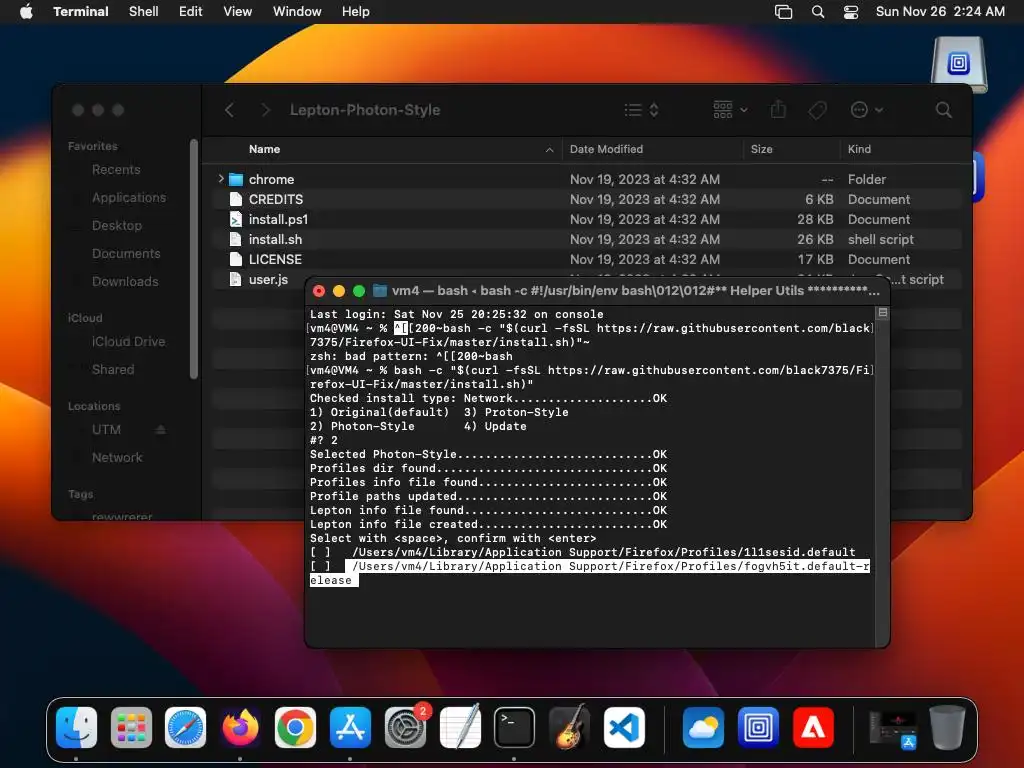Click the Terminal icon in the dock
Viewport: 1024px width, 768px height.
(x=514, y=728)
